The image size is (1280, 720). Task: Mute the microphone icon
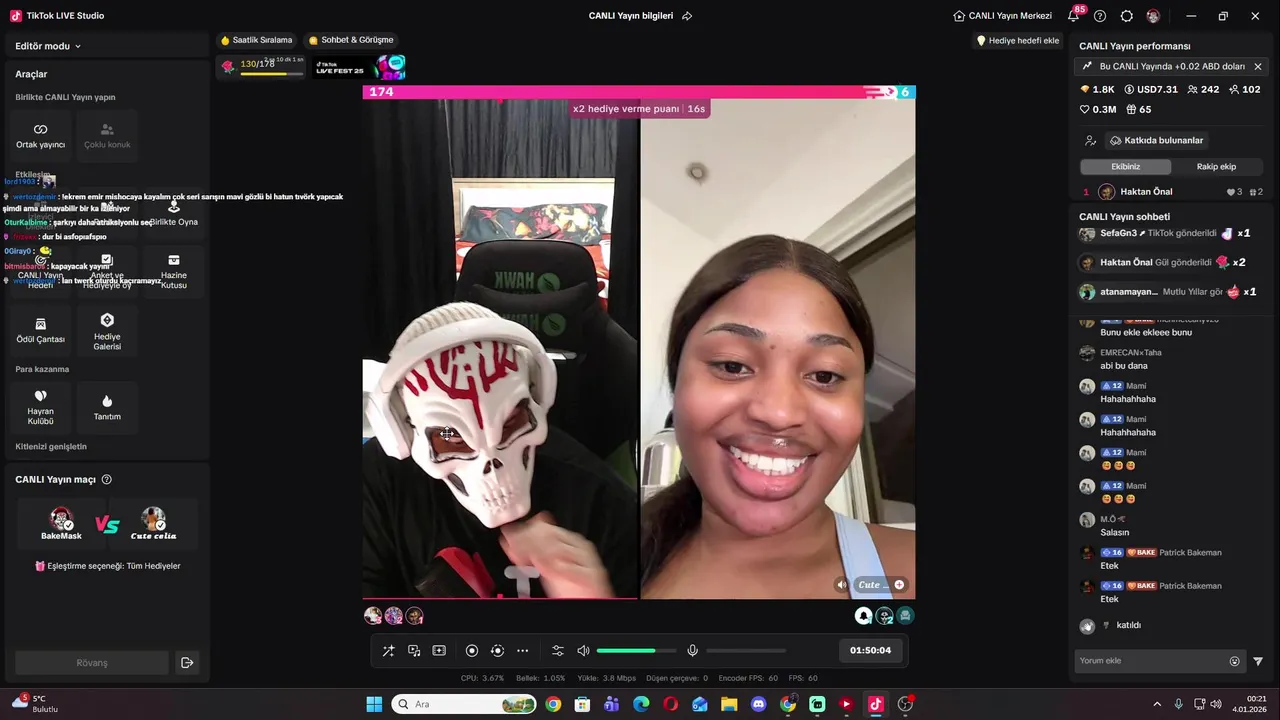coord(692,651)
